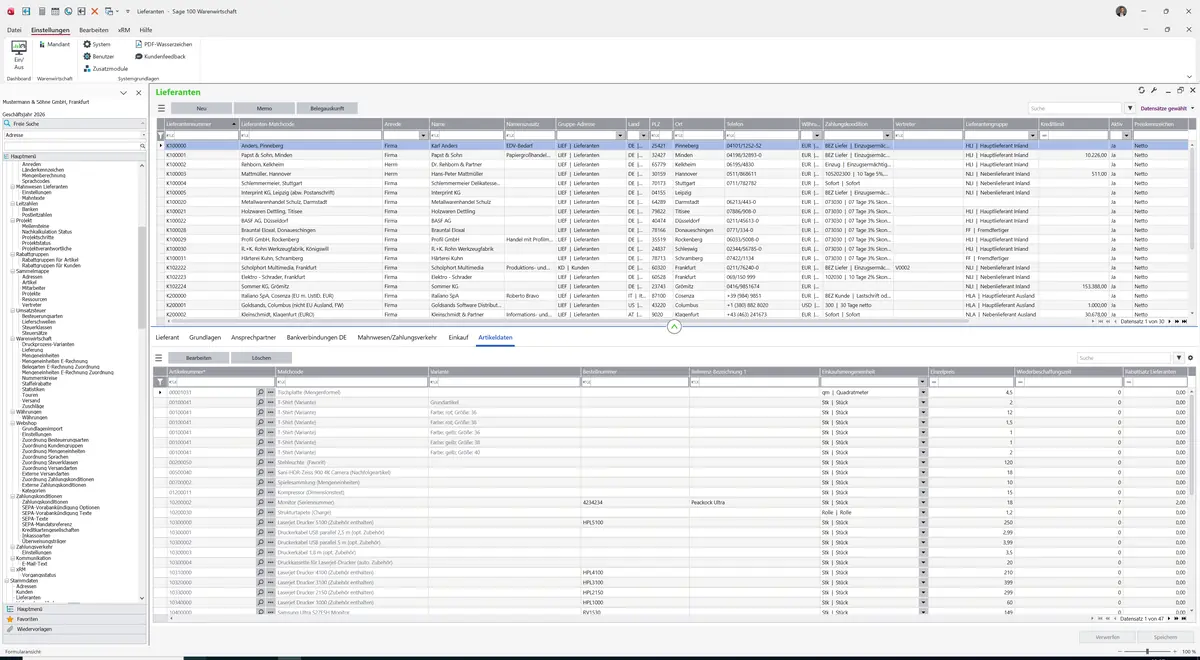The image size is (1200, 660).
Task: Open the Freie Suche dropdown
Action: pos(142,123)
